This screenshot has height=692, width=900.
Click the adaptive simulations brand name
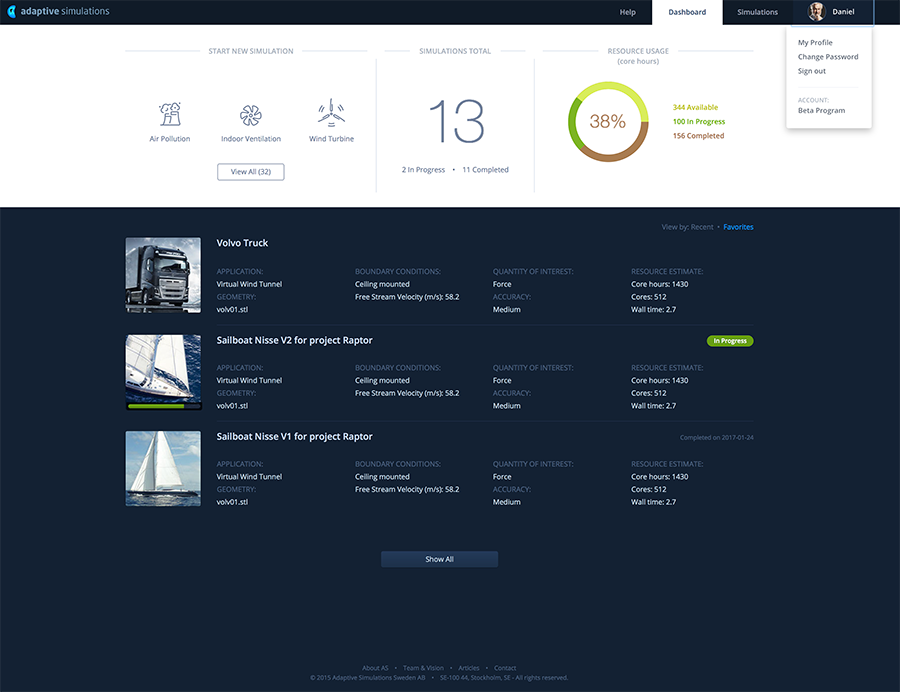pyautogui.click(x=65, y=11)
